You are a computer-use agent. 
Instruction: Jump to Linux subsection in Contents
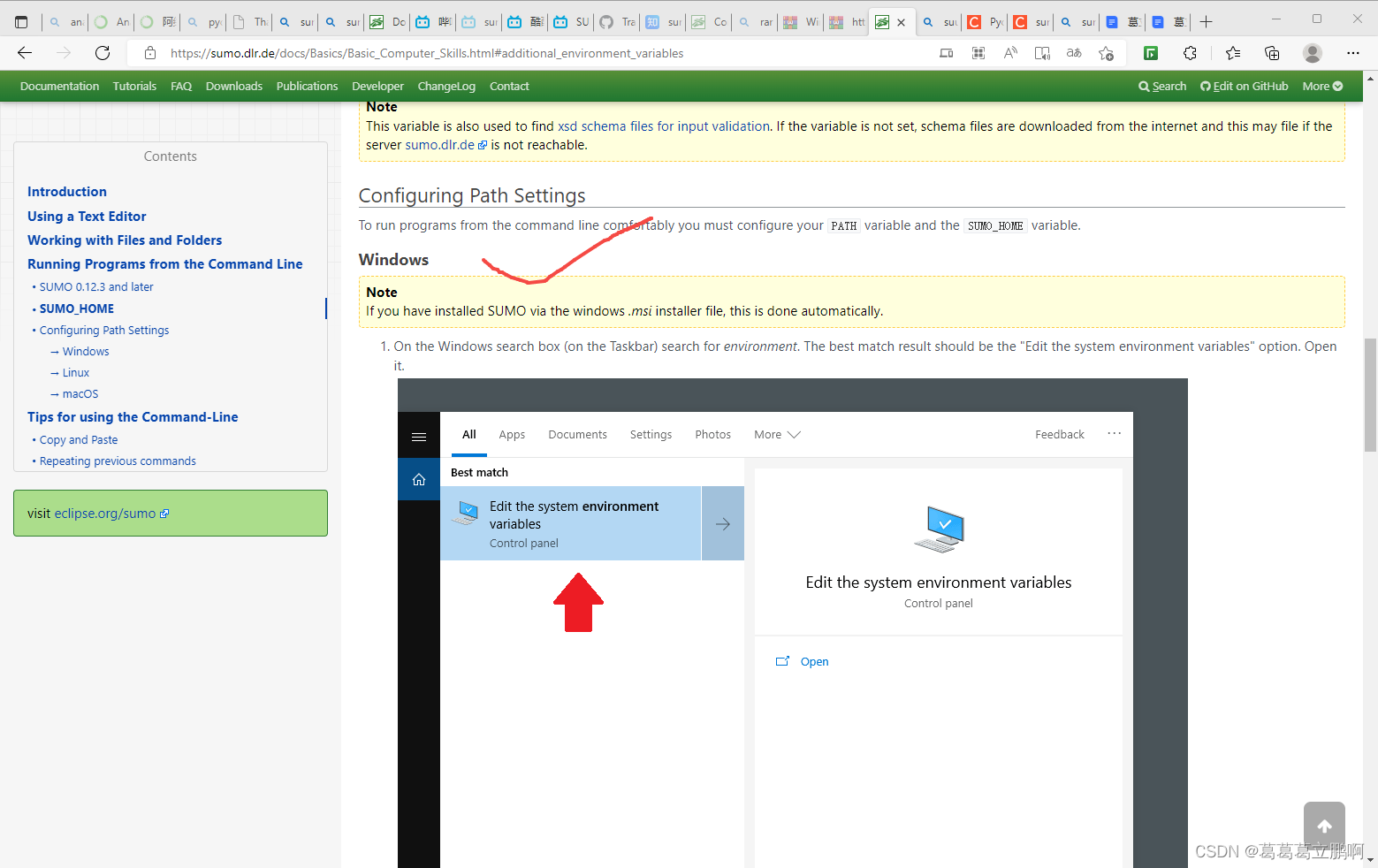[76, 373]
